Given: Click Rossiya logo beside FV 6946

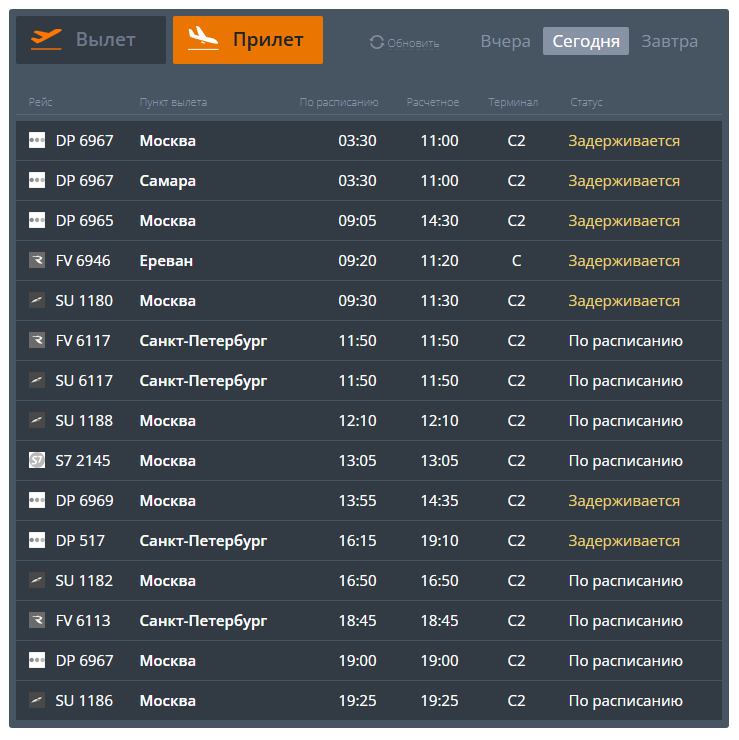Looking at the screenshot, I should coord(37,260).
